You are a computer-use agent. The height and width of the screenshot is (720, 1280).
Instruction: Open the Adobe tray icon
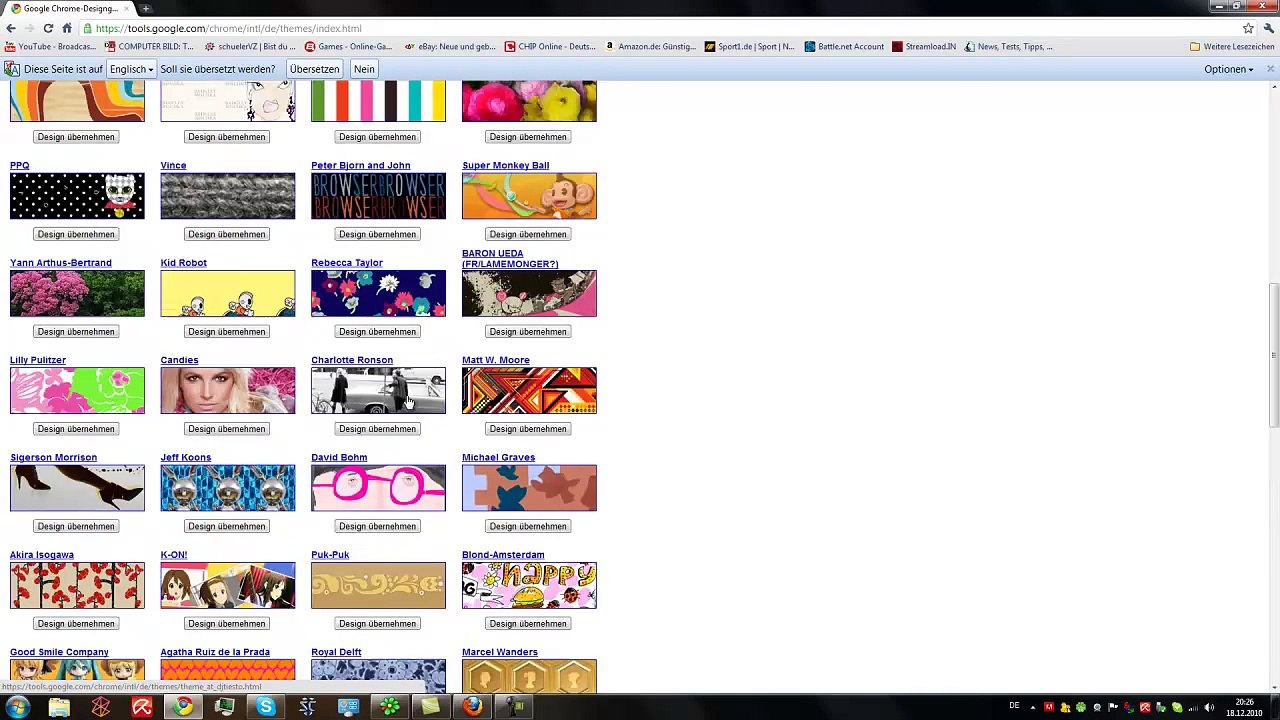pos(1049,708)
